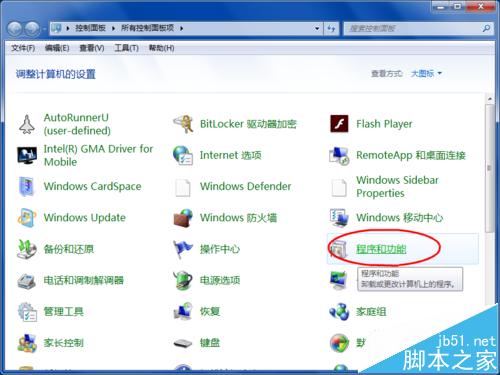500x375 pixels.
Task: Open the 电话和调制解调器 phone icon
Action: [x=27, y=281]
